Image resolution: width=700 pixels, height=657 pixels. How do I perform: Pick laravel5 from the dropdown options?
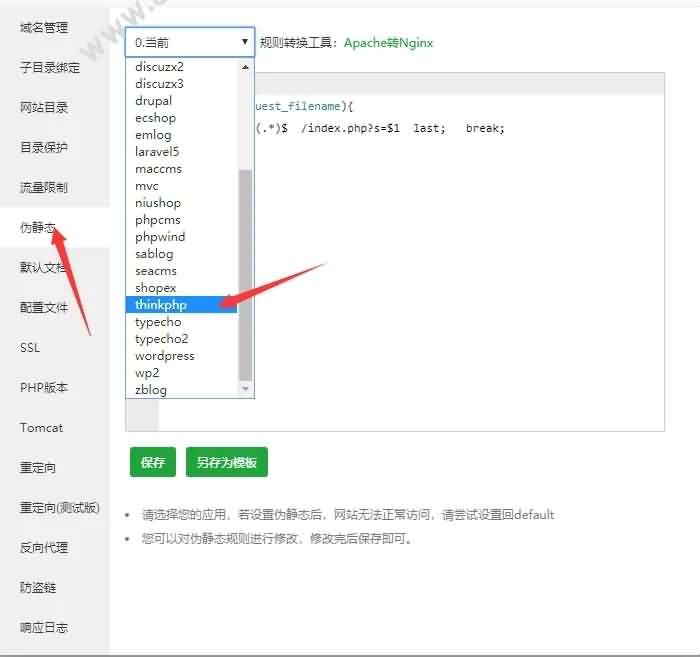pos(158,152)
